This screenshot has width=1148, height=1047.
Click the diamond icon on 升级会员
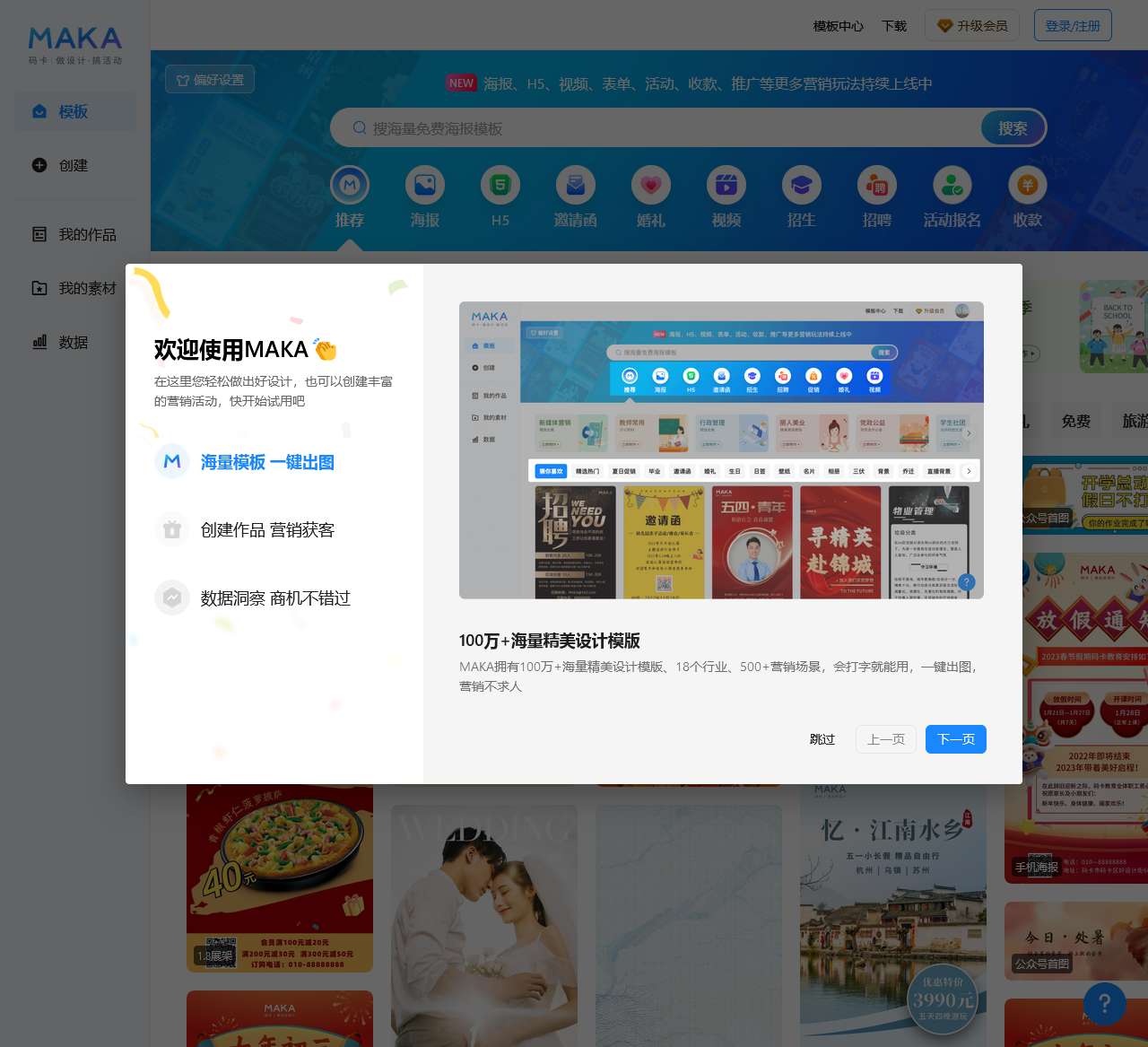(944, 26)
